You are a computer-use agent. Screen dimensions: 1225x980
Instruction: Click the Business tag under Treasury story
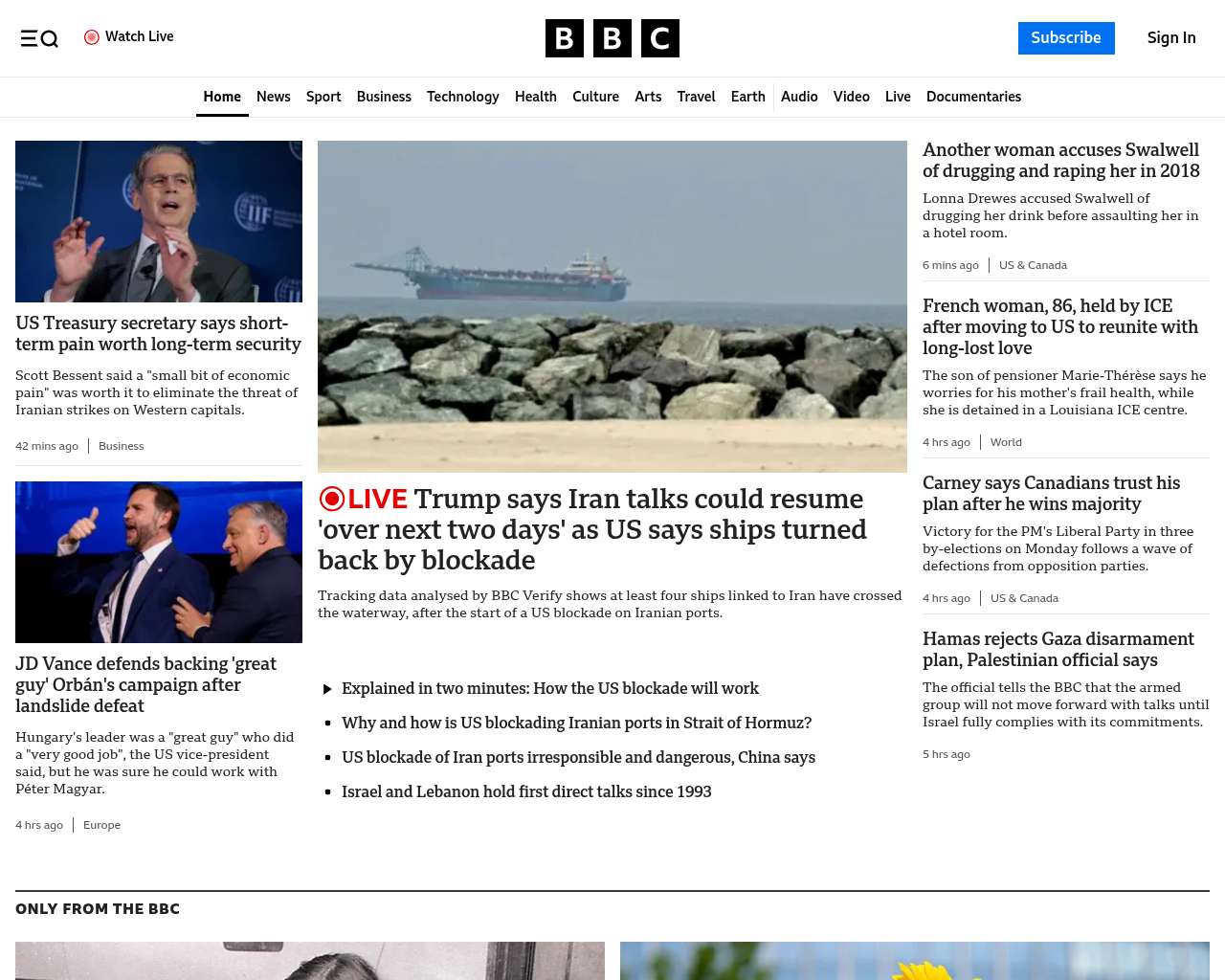(x=122, y=446)
